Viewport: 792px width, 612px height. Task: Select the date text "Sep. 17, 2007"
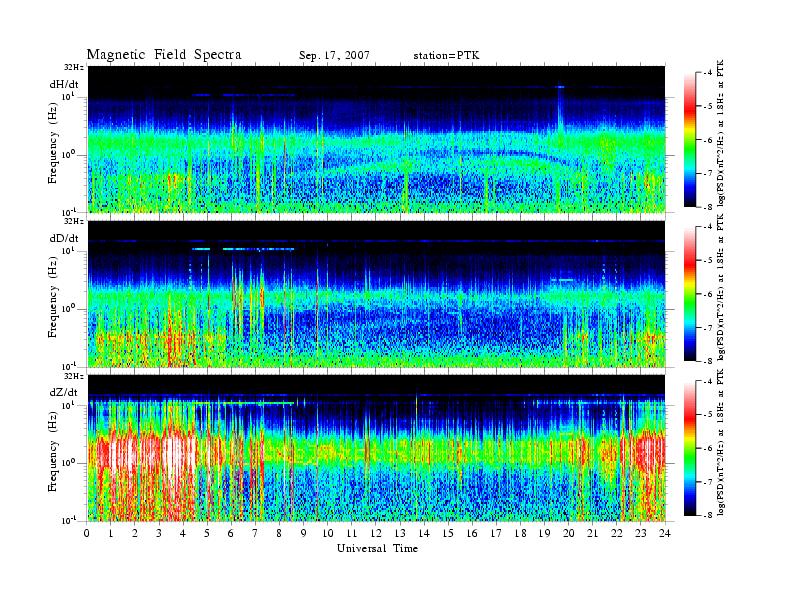[x=334, y=56]
